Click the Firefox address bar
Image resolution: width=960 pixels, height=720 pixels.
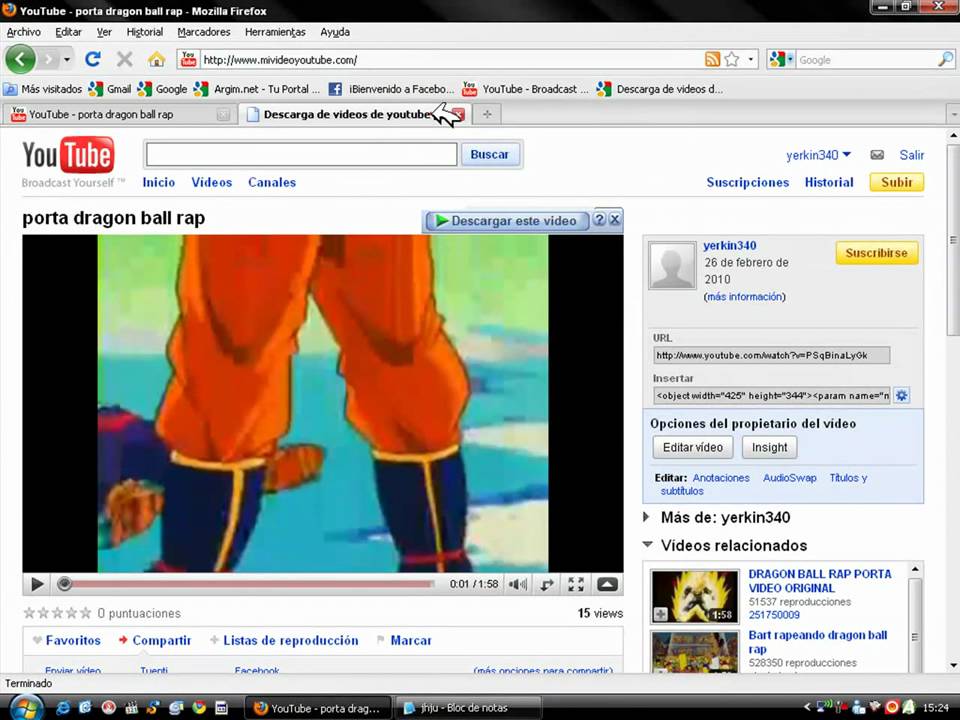[453, 59]
